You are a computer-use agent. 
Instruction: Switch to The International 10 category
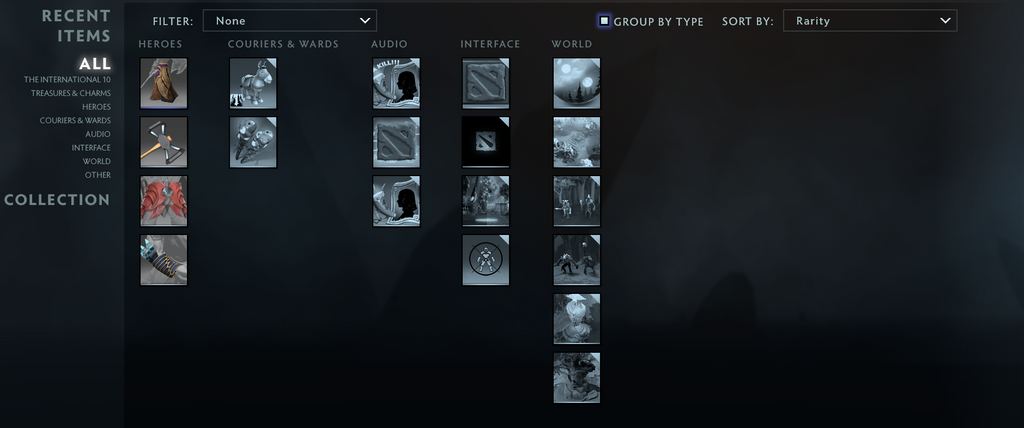(67, 80)
